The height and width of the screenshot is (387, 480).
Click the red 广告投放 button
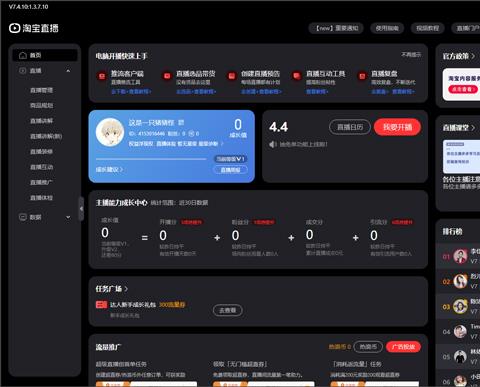click(x=403, y=347)
